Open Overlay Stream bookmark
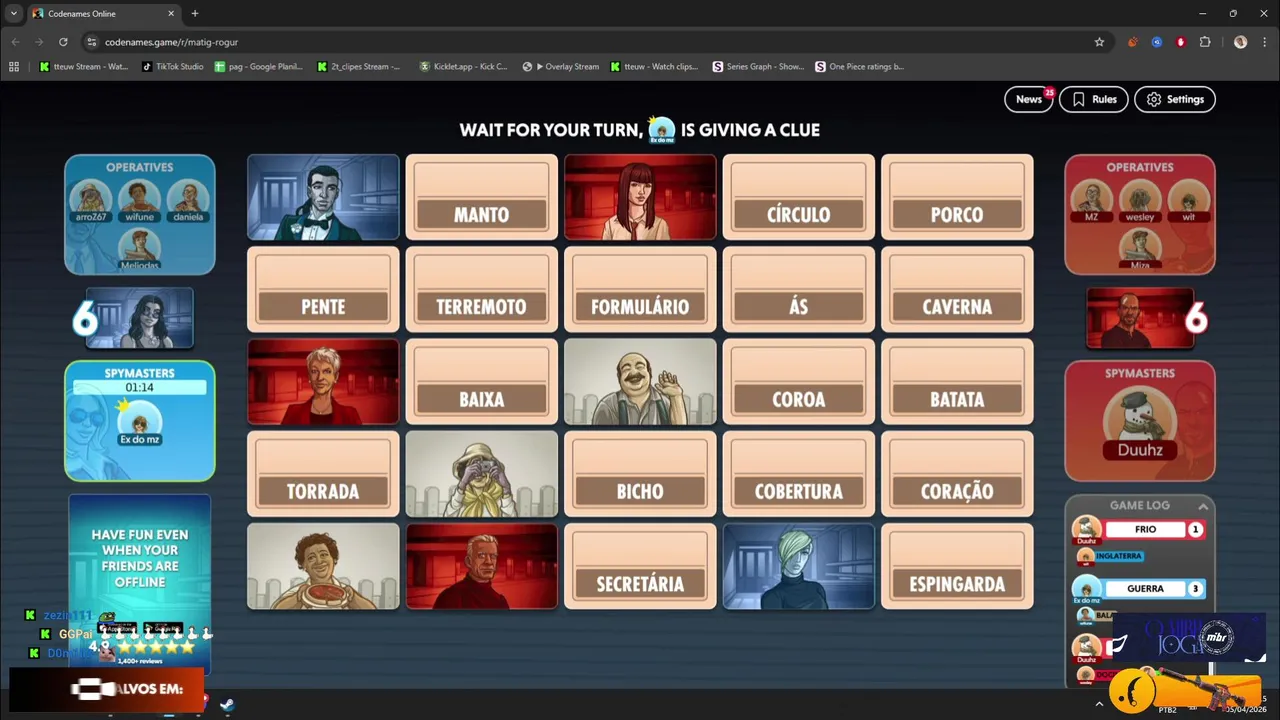 pyautogui.click(x=561, y=67)
